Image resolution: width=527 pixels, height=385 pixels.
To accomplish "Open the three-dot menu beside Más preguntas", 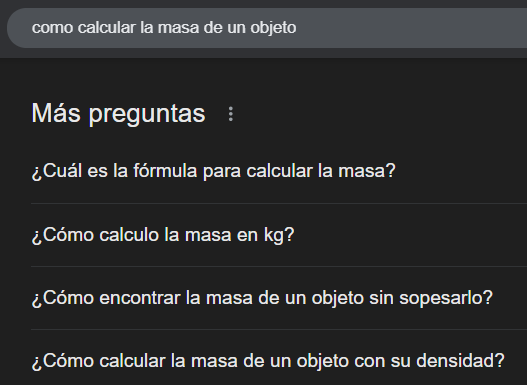I will pyautogui.click(x=231, y=114).
